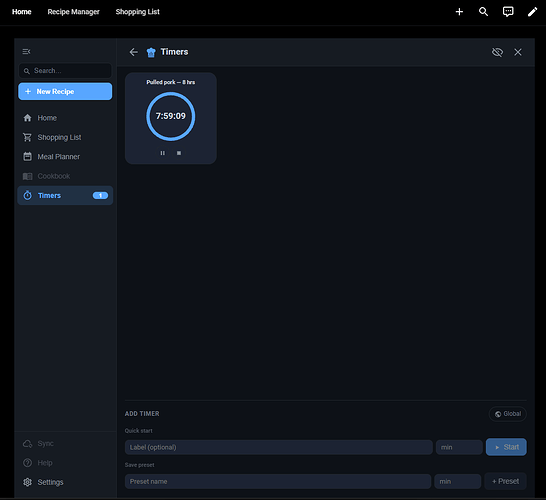546x500 pixels.
Task: Close the Timers panel with X icon
Action: pyautogui.click(x=518, y=52)
